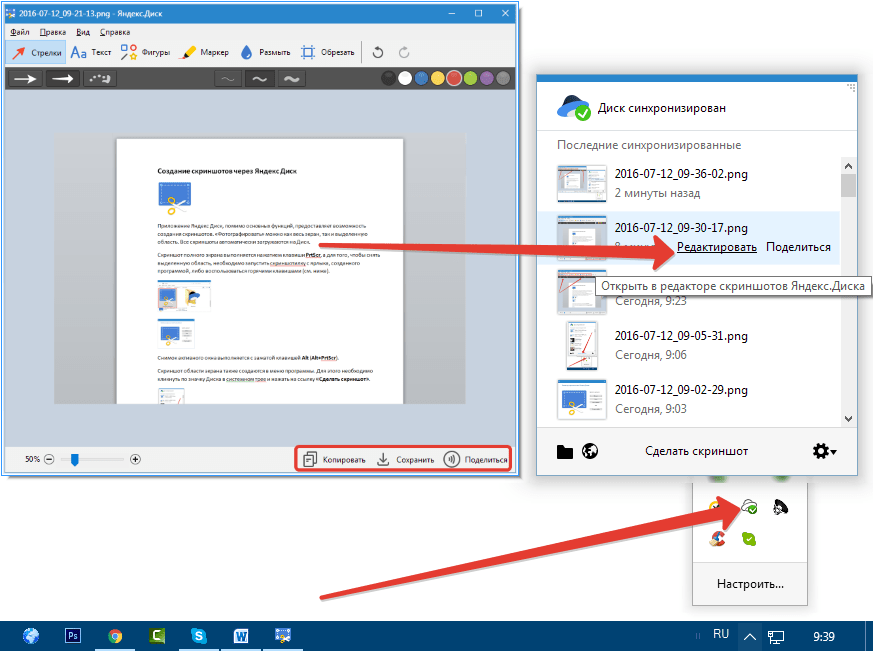Expand hidden tray icons chevron

tap(749, 635)
